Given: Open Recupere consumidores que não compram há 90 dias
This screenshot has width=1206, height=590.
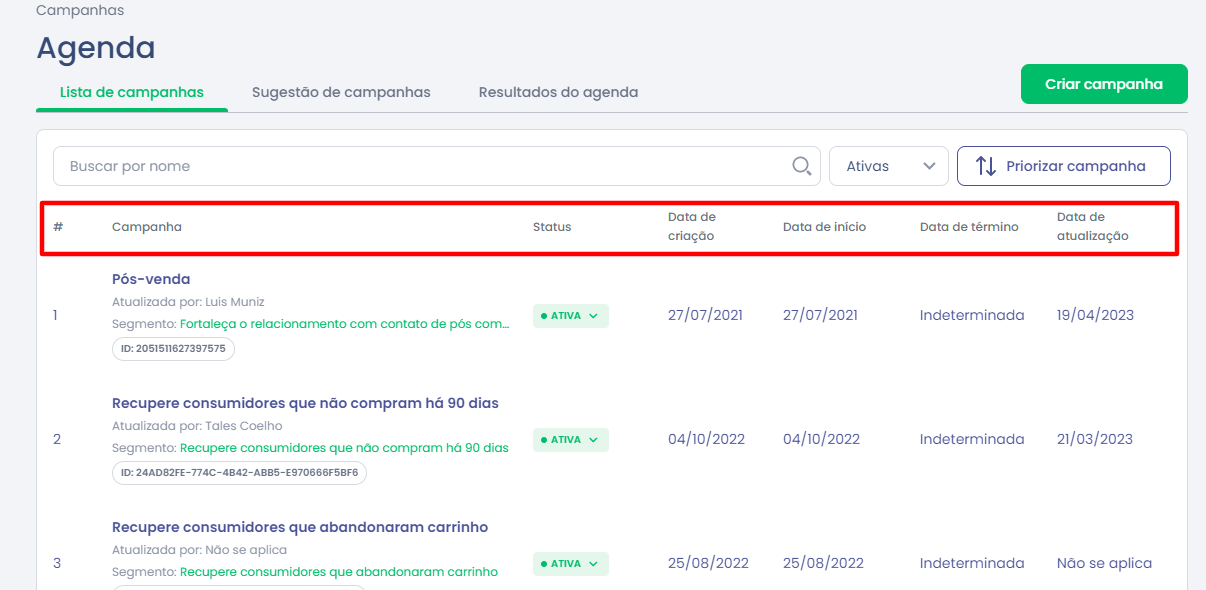Looking at the screenshot, I should point(305,403).
